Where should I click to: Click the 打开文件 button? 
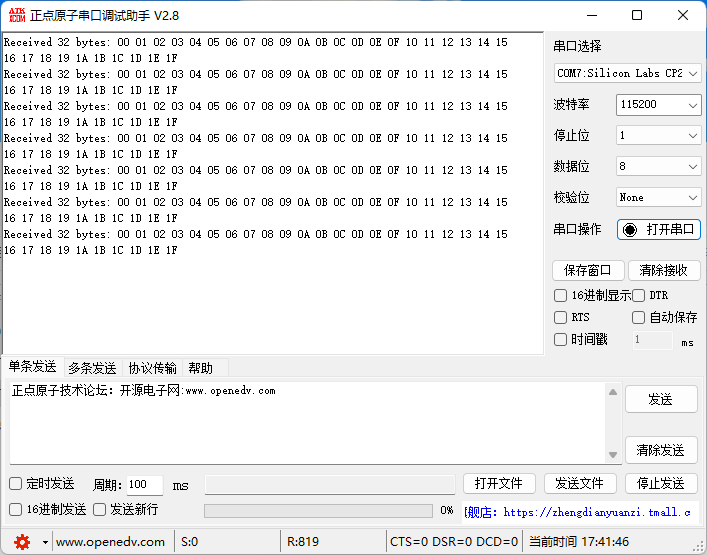tap(499, 484)
